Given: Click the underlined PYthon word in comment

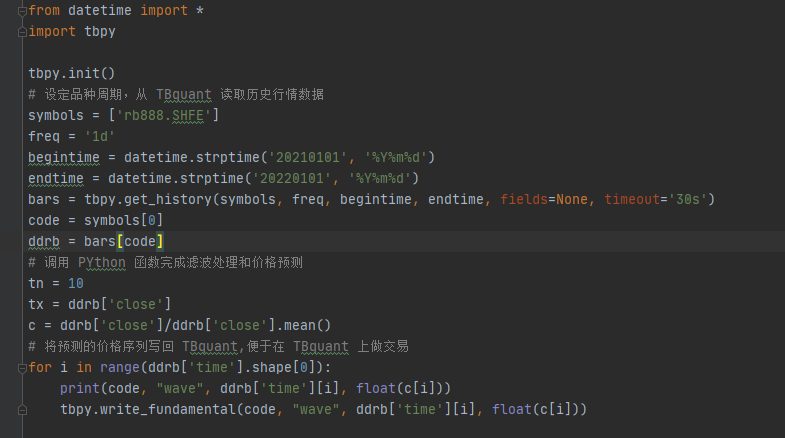Looking at the screenshot, I should 102,263.
